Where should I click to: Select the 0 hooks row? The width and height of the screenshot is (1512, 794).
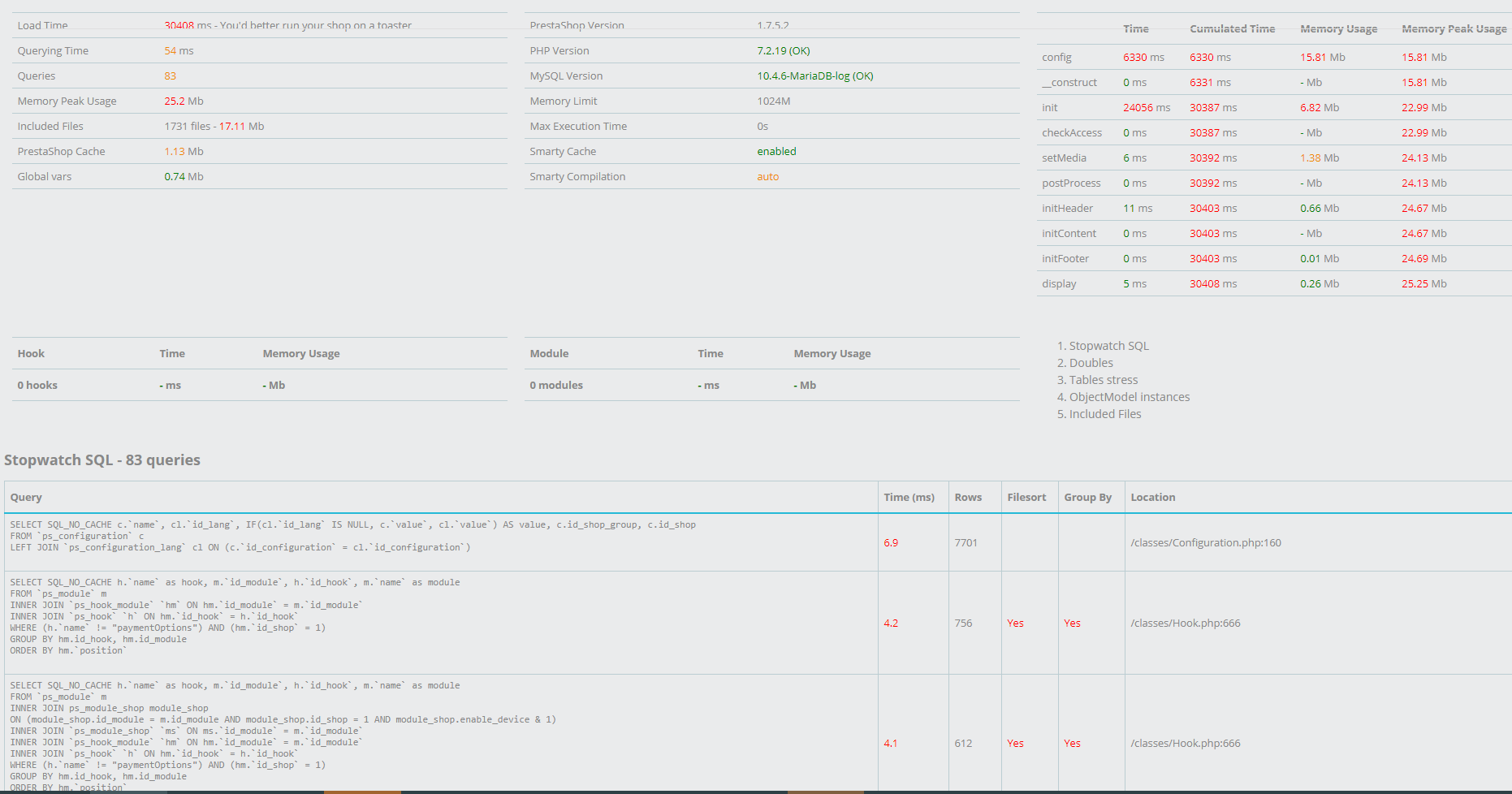260,385
